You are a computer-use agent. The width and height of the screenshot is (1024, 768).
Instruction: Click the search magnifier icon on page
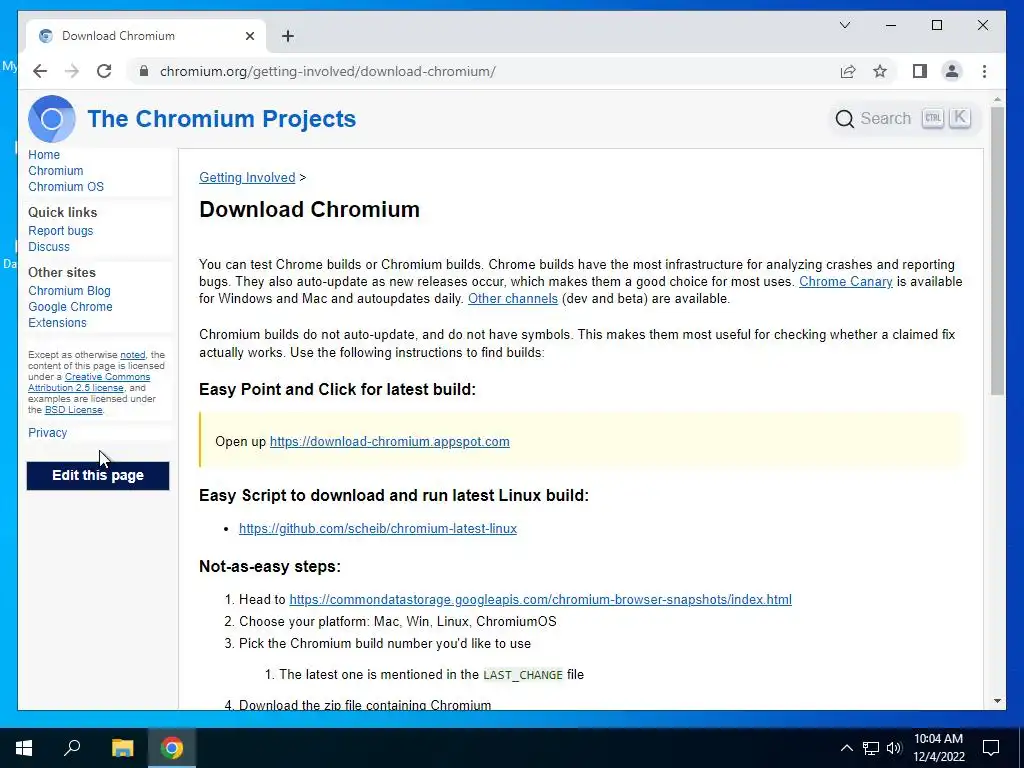pyautogui.click(x=844, y=119)
